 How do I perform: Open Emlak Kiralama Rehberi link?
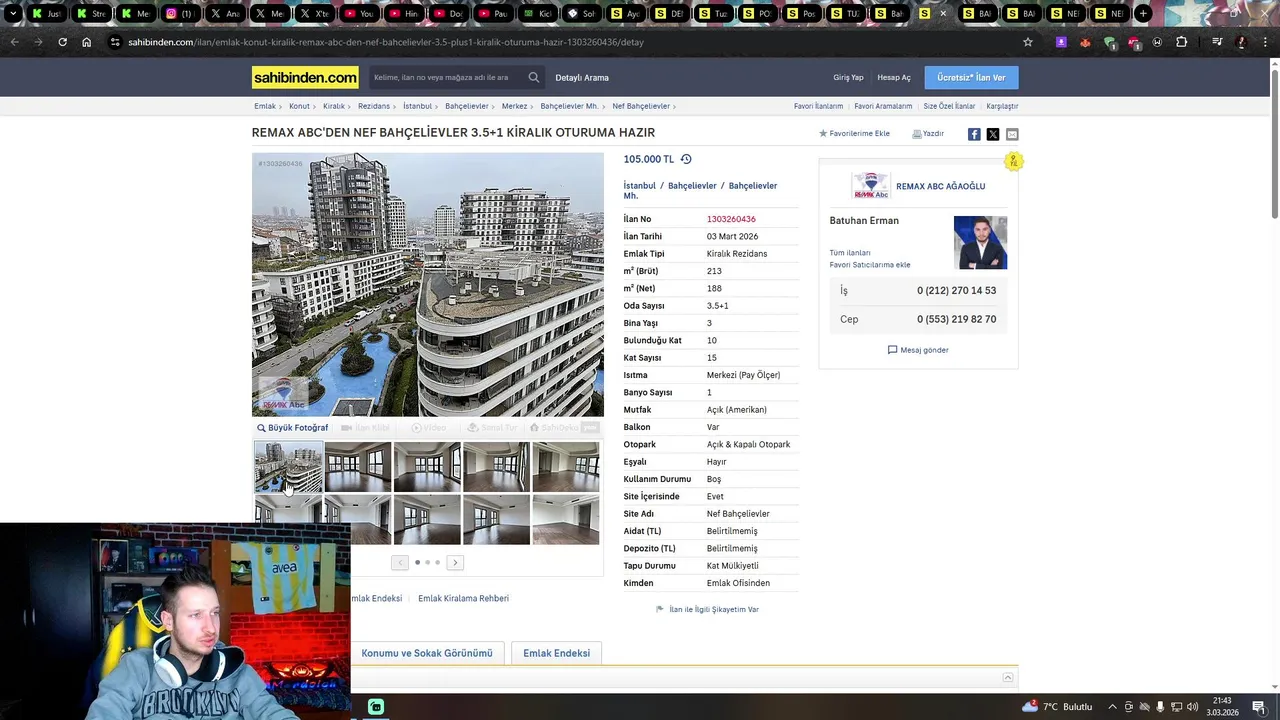(x=463, y=598)
